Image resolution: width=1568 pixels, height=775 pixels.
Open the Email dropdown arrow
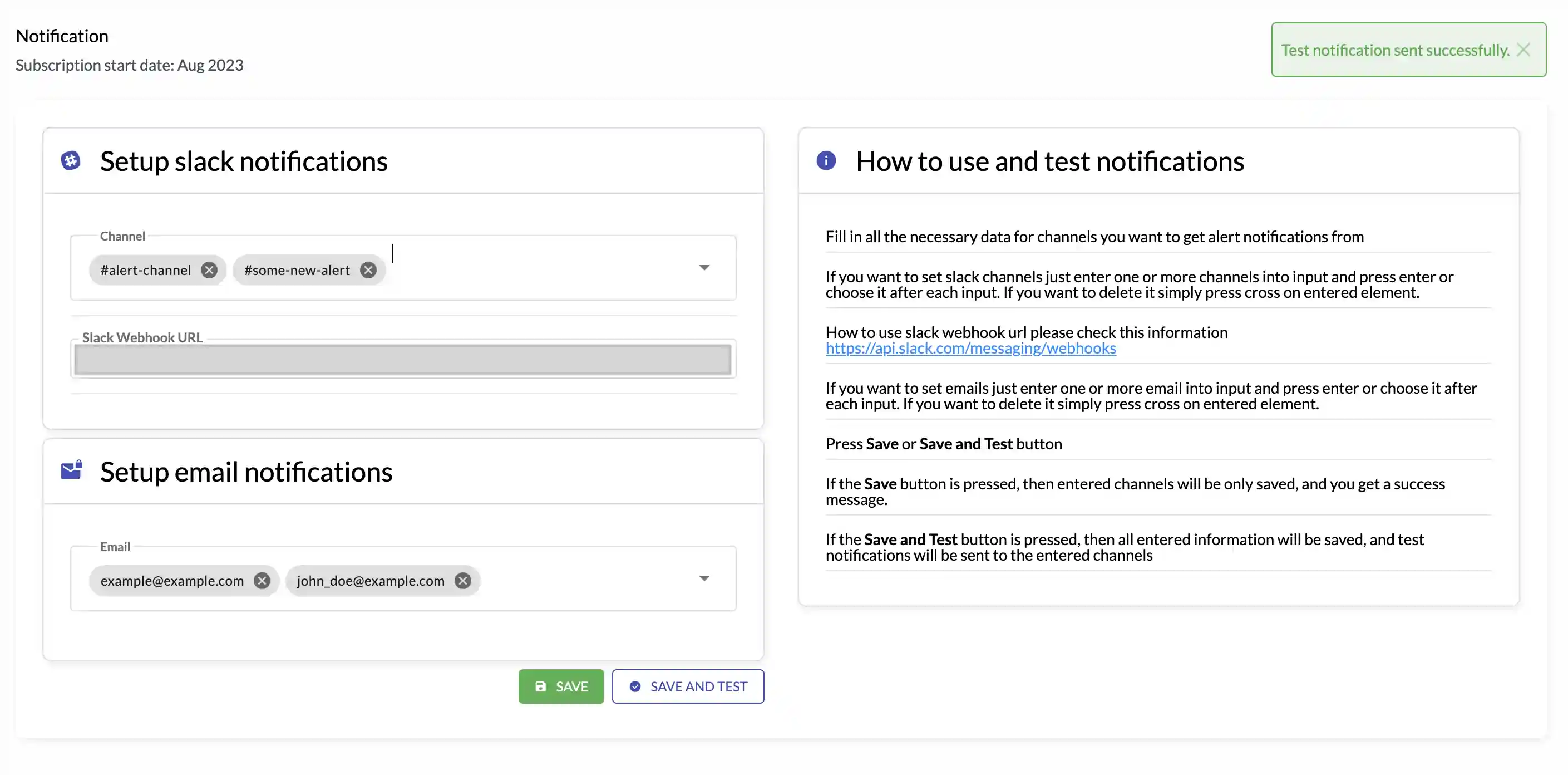[x=704, y=578]
